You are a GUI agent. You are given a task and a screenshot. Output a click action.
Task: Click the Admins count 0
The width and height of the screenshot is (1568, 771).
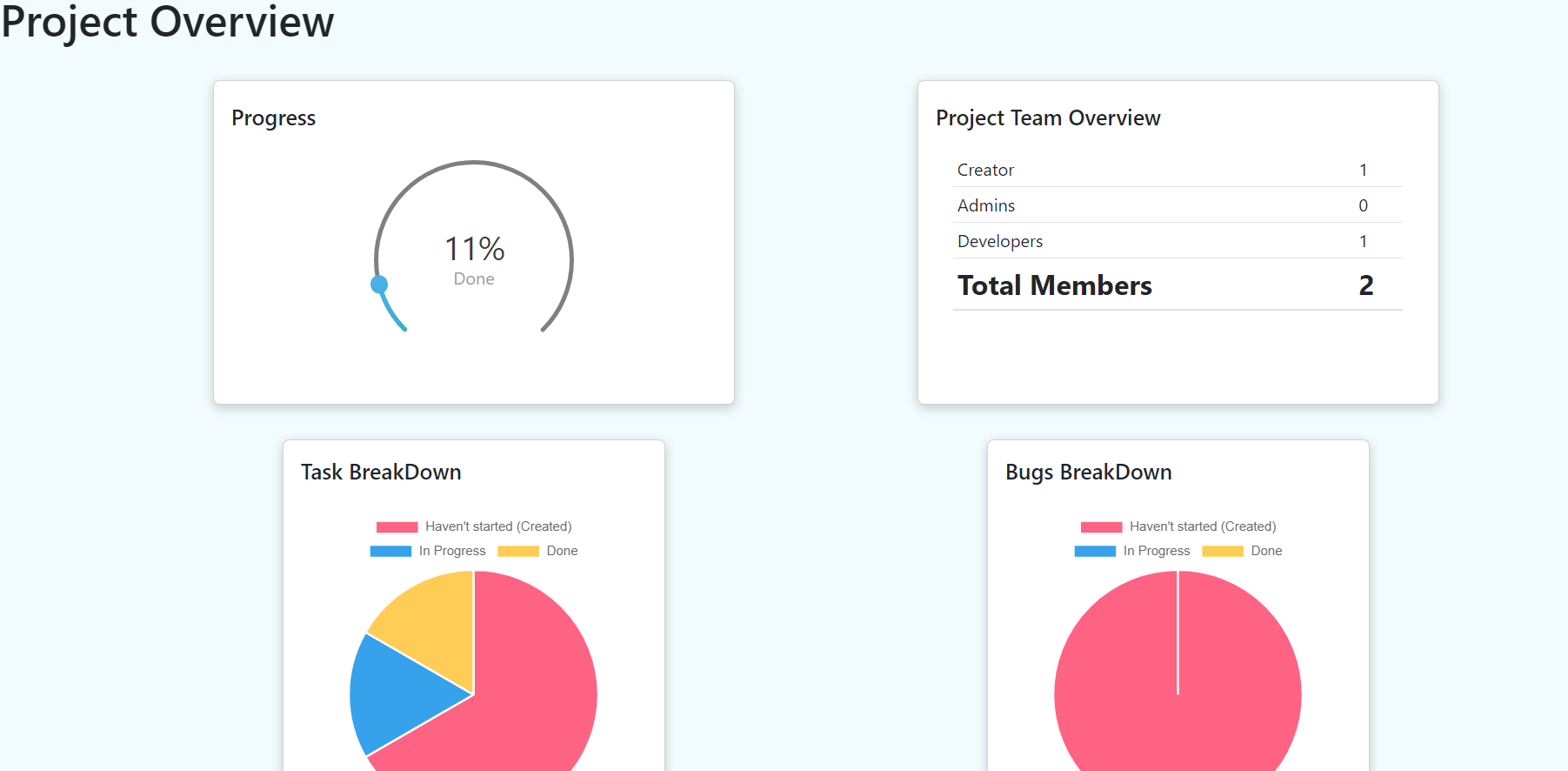[x=1364, y=205]
